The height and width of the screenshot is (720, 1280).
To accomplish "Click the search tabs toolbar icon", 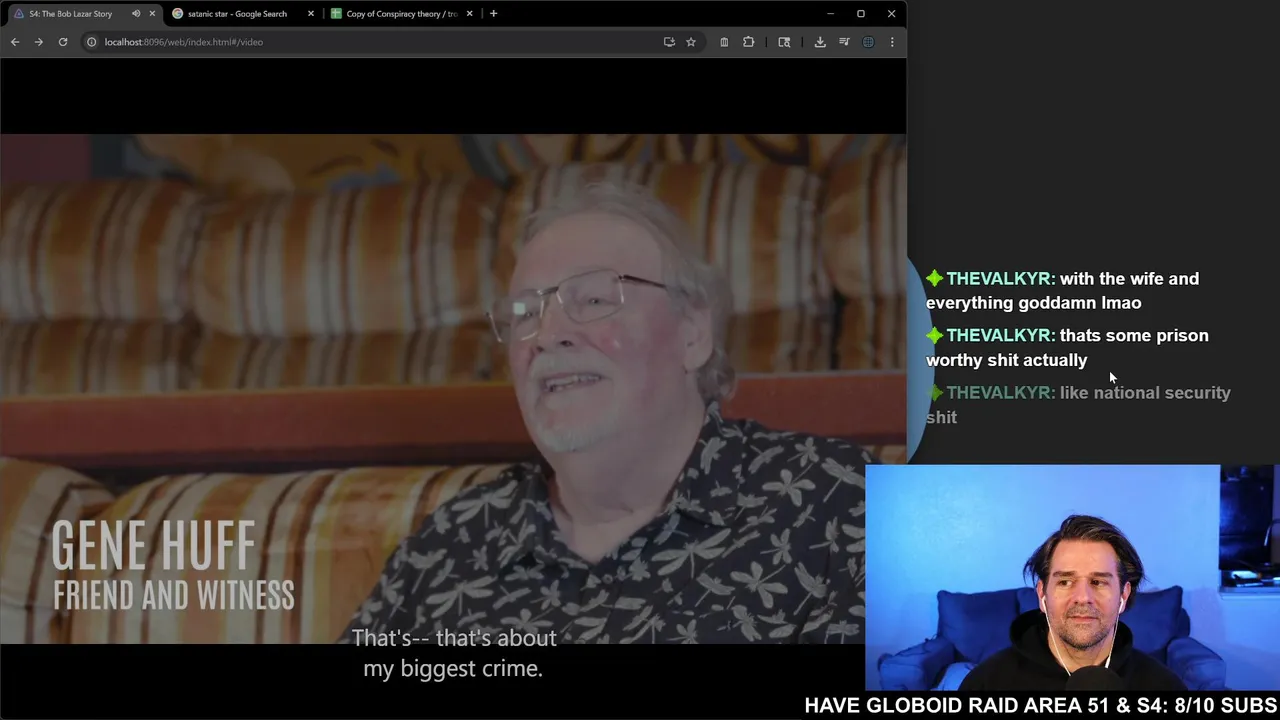I will (784, 42).
